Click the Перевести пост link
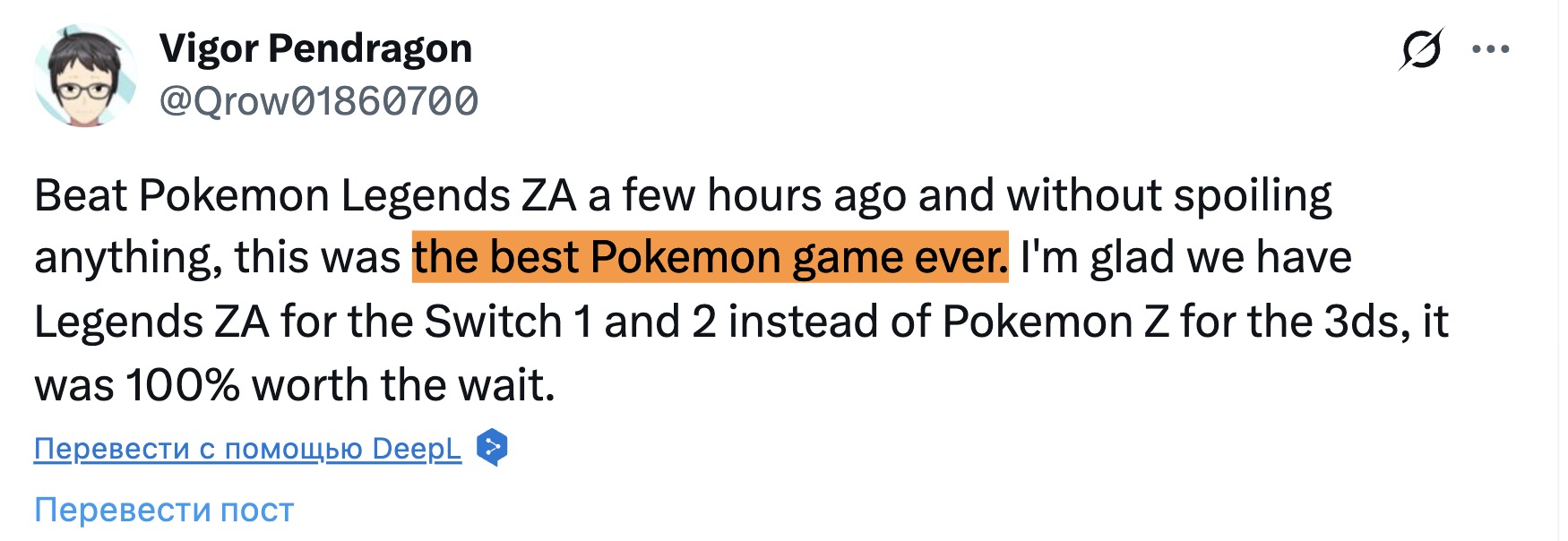This screenshot has height=541, width=1568. pos(164,510)
